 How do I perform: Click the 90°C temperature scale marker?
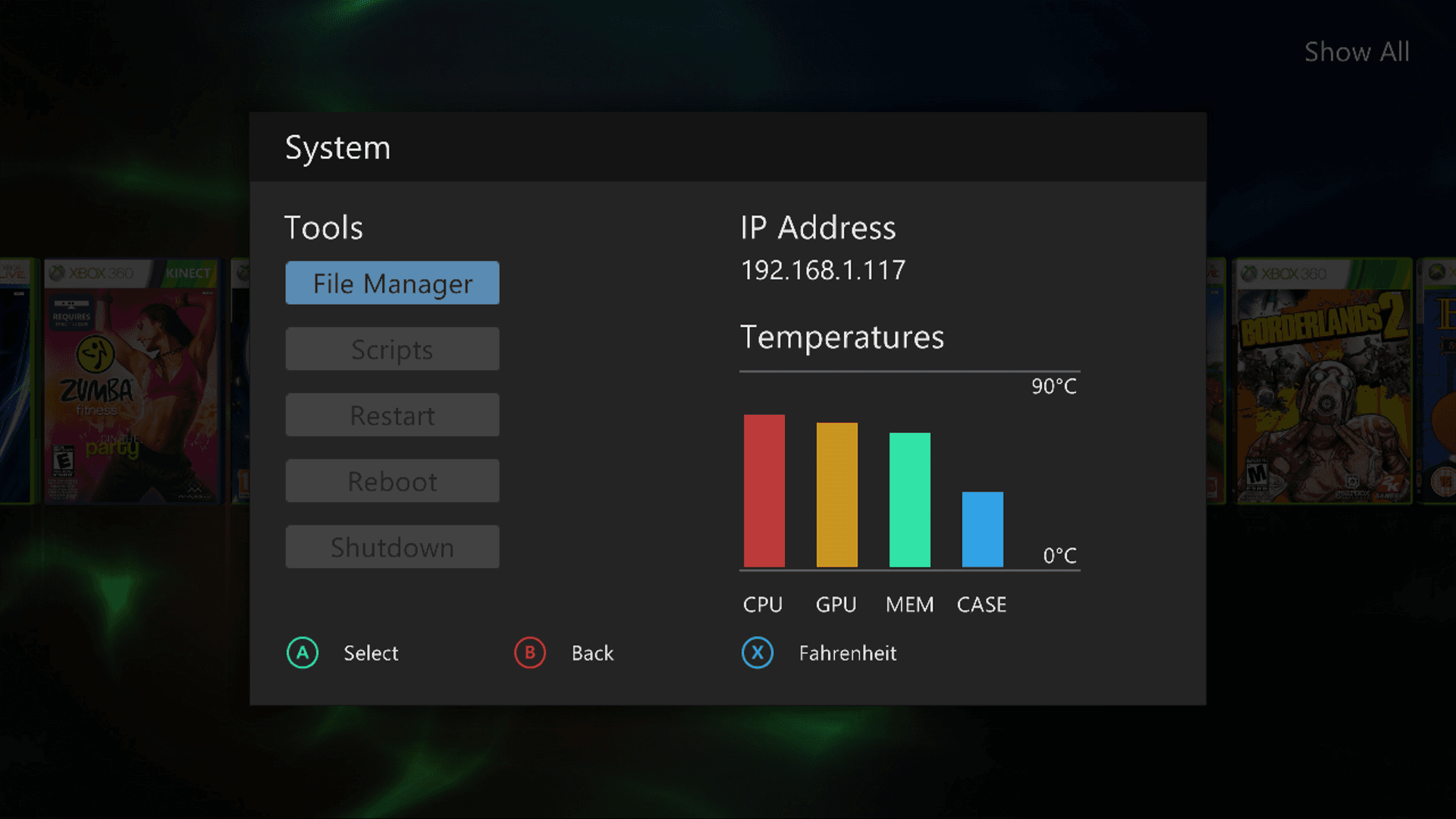tap(1054, 386)
